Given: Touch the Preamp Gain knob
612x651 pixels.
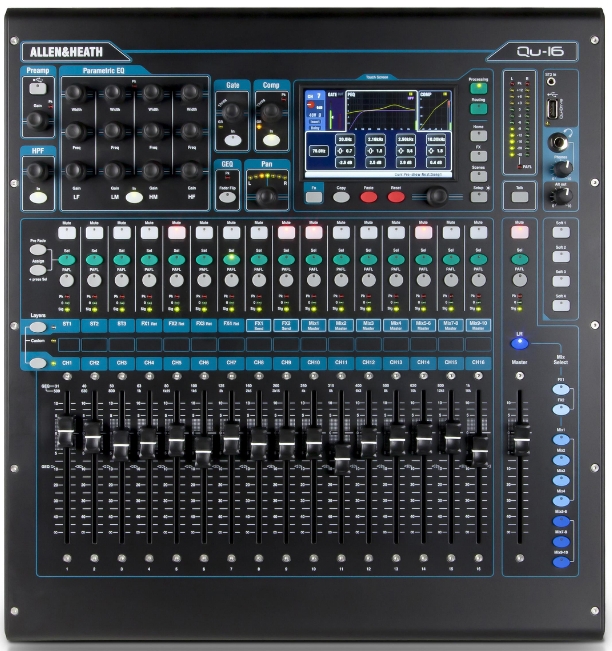Looking at the screenshot, I should click(x=37, y=120).
